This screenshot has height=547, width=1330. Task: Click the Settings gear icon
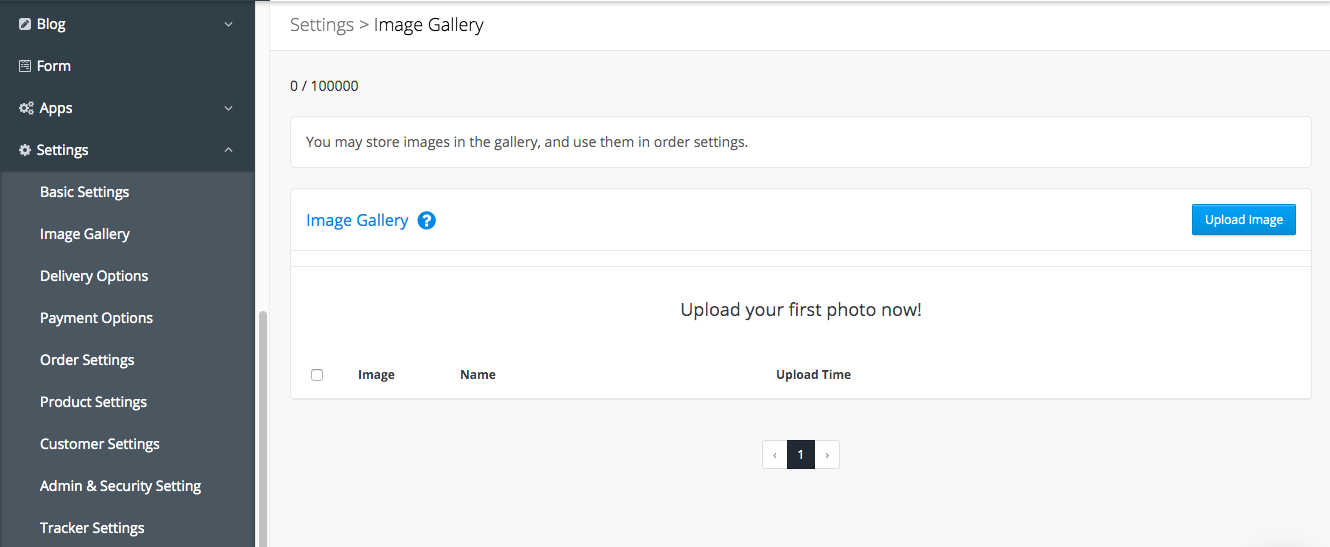pyautogui.click(x=25, y=150)
